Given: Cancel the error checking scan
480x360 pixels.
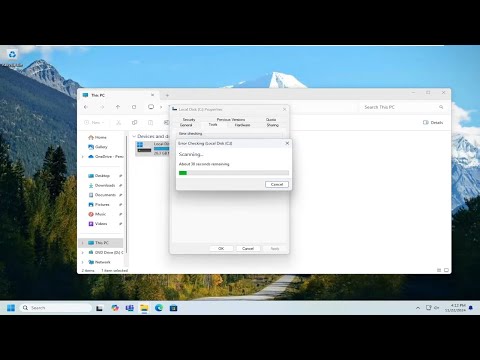Looking at the screenshot, I should tap(277, 184).
